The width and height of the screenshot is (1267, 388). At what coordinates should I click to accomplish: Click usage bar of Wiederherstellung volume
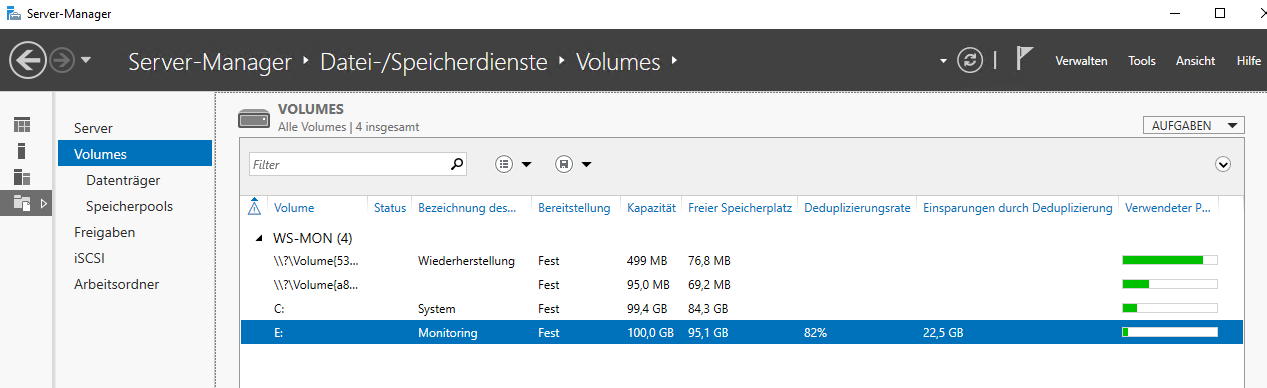[1170, 260]
